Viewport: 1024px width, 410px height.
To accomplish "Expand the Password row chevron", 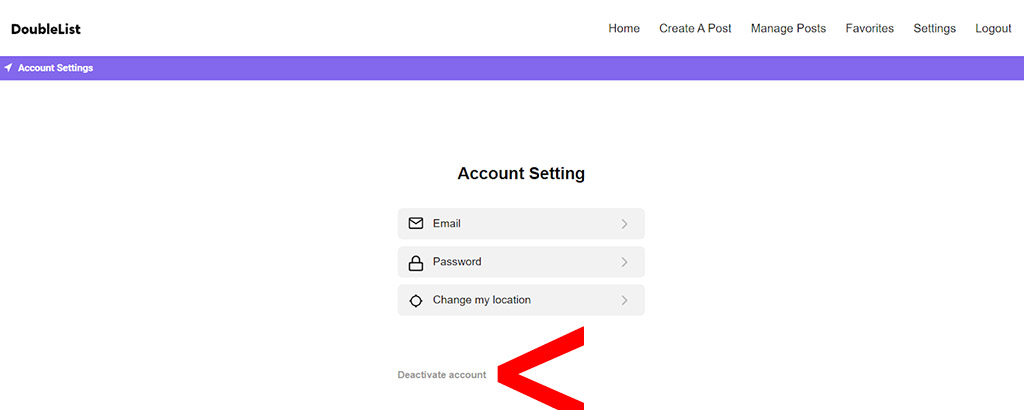I will tap(624, 262).
